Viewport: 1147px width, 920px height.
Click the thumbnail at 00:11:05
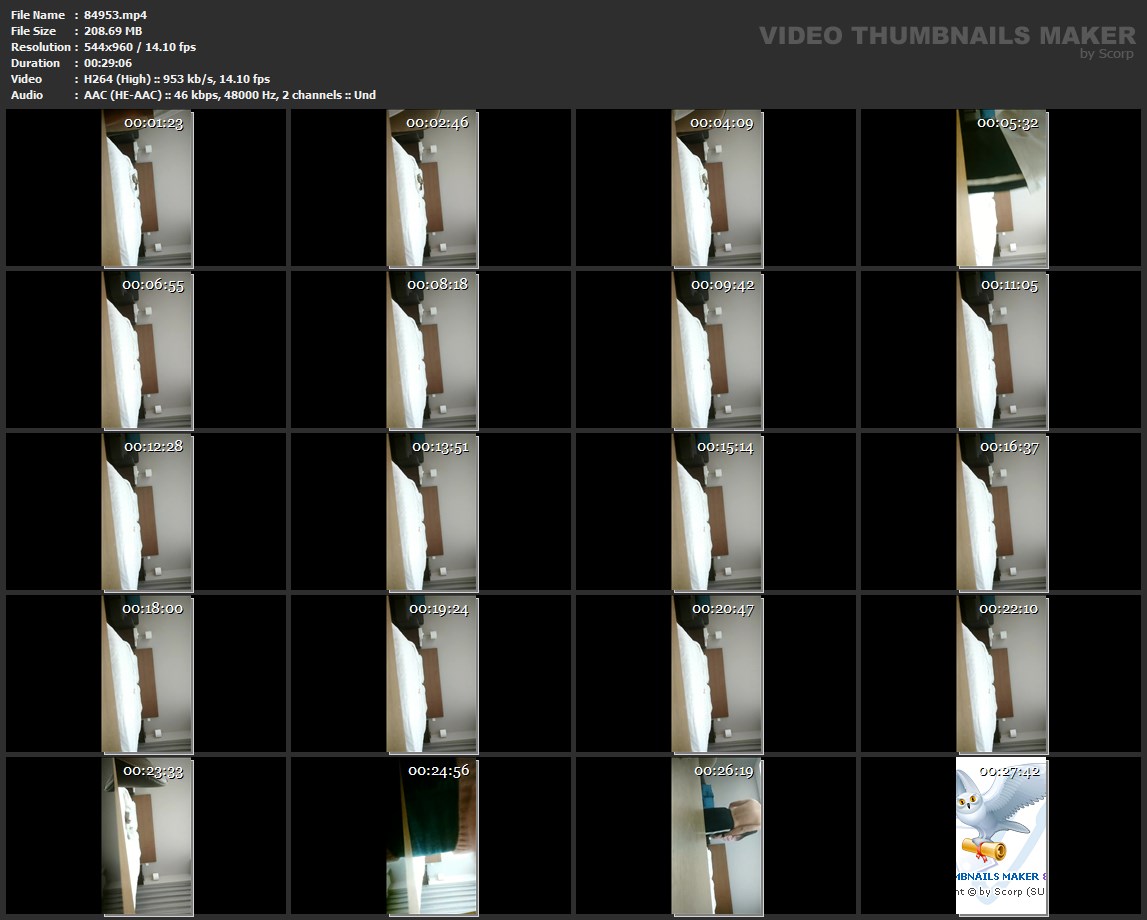pos(1001,350)
